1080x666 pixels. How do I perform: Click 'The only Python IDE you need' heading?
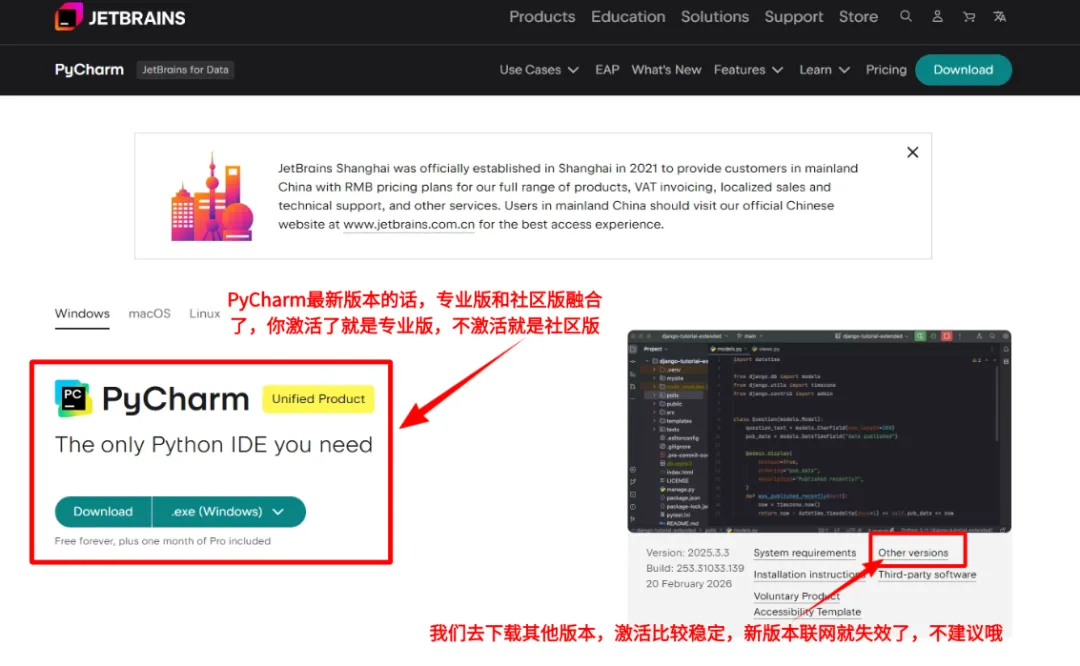(x=214, y=444)
